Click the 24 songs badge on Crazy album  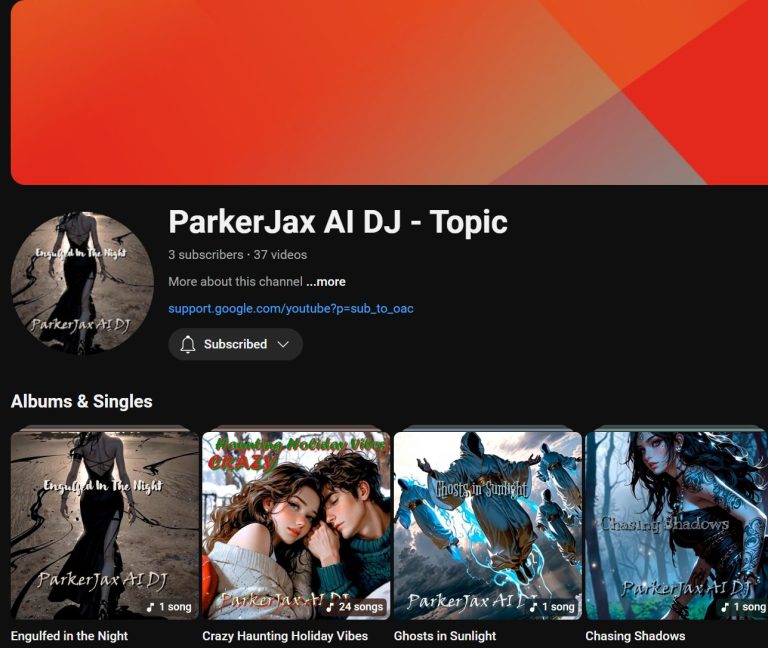(x=355, y=607)
